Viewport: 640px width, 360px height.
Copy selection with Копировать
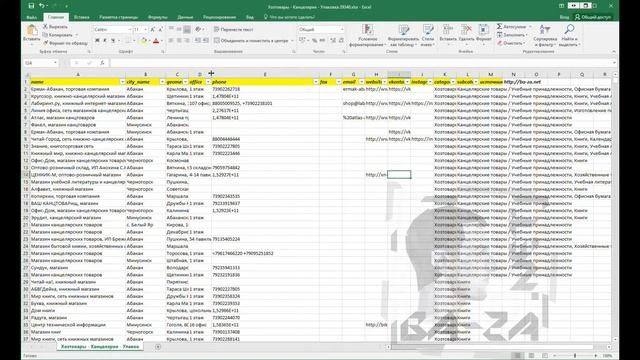pos(58,35)
